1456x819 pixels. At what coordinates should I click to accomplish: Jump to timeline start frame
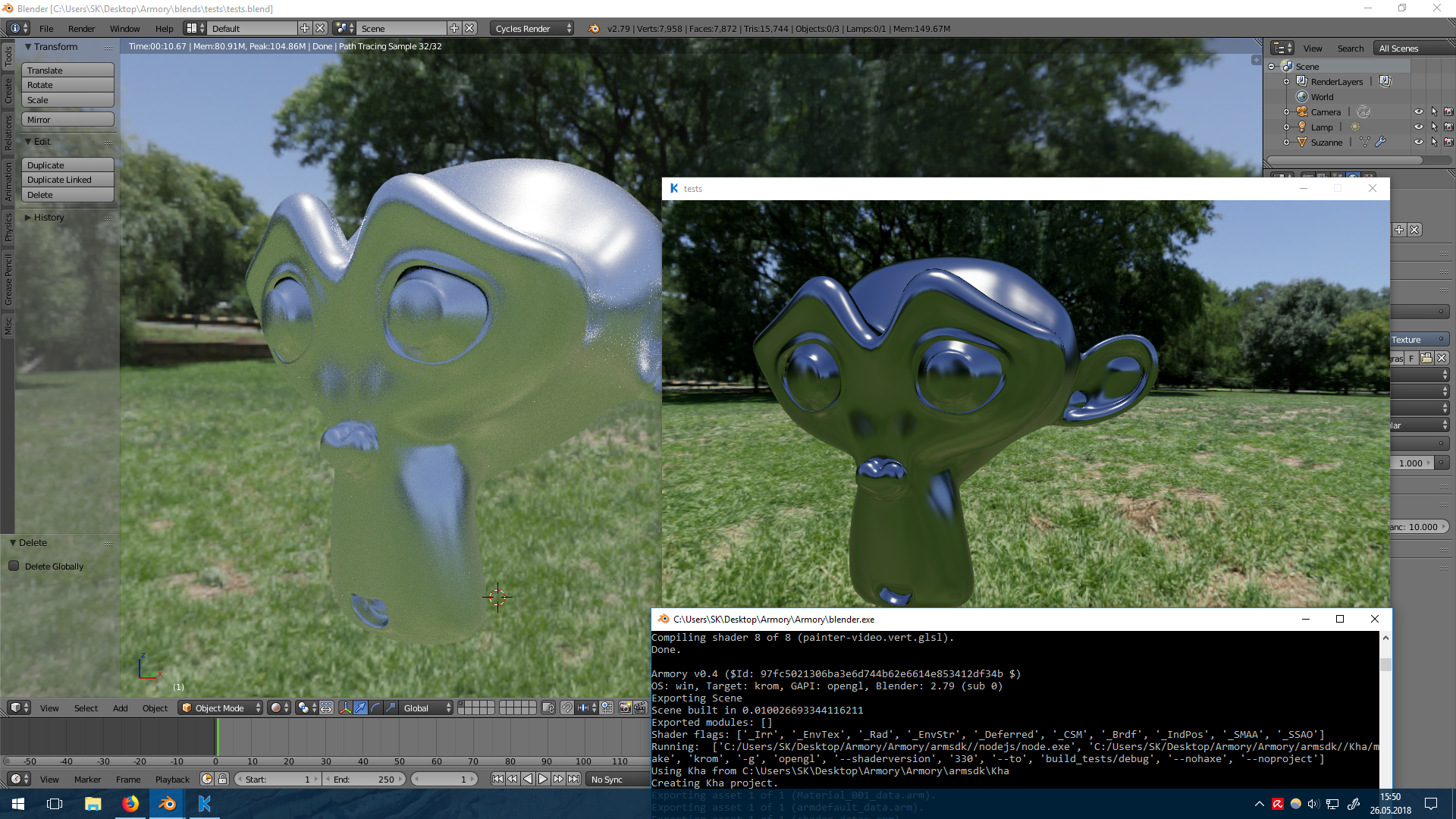pyautogui.click(x=497, y=779)
